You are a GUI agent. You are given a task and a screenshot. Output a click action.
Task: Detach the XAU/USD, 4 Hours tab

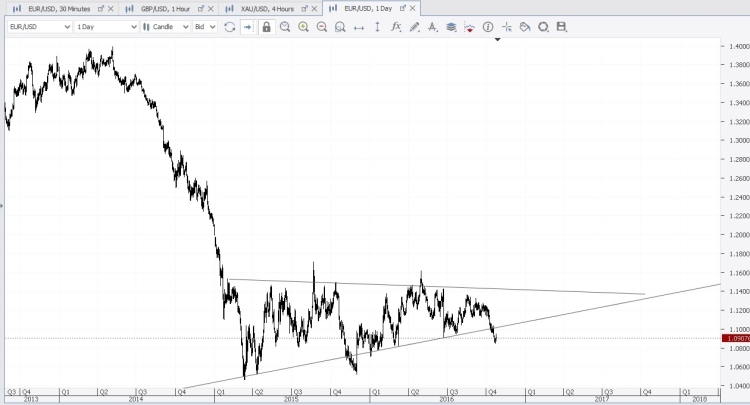tap(304, 9)
